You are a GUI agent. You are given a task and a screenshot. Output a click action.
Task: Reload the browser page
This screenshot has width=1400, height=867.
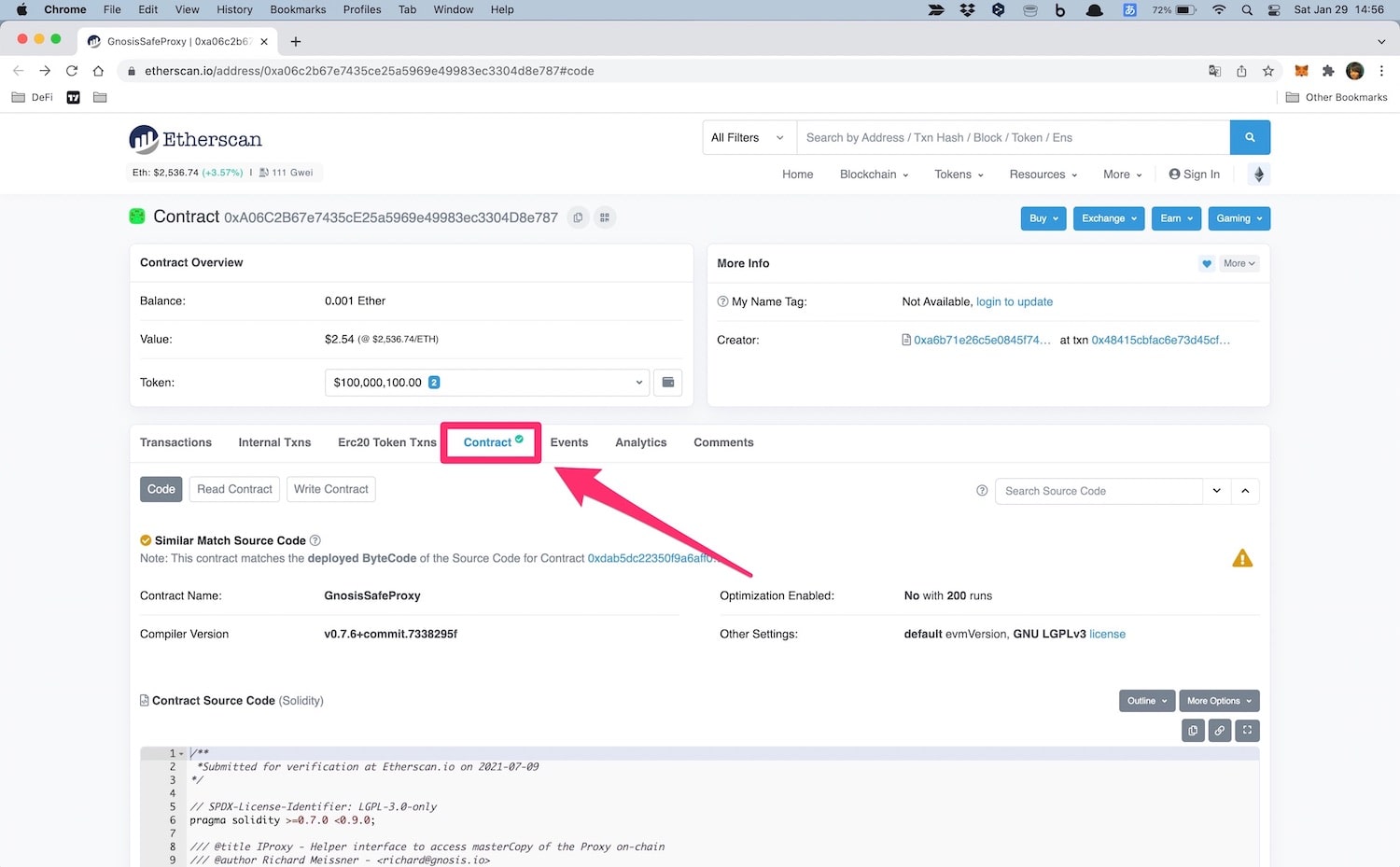[71, 71]
